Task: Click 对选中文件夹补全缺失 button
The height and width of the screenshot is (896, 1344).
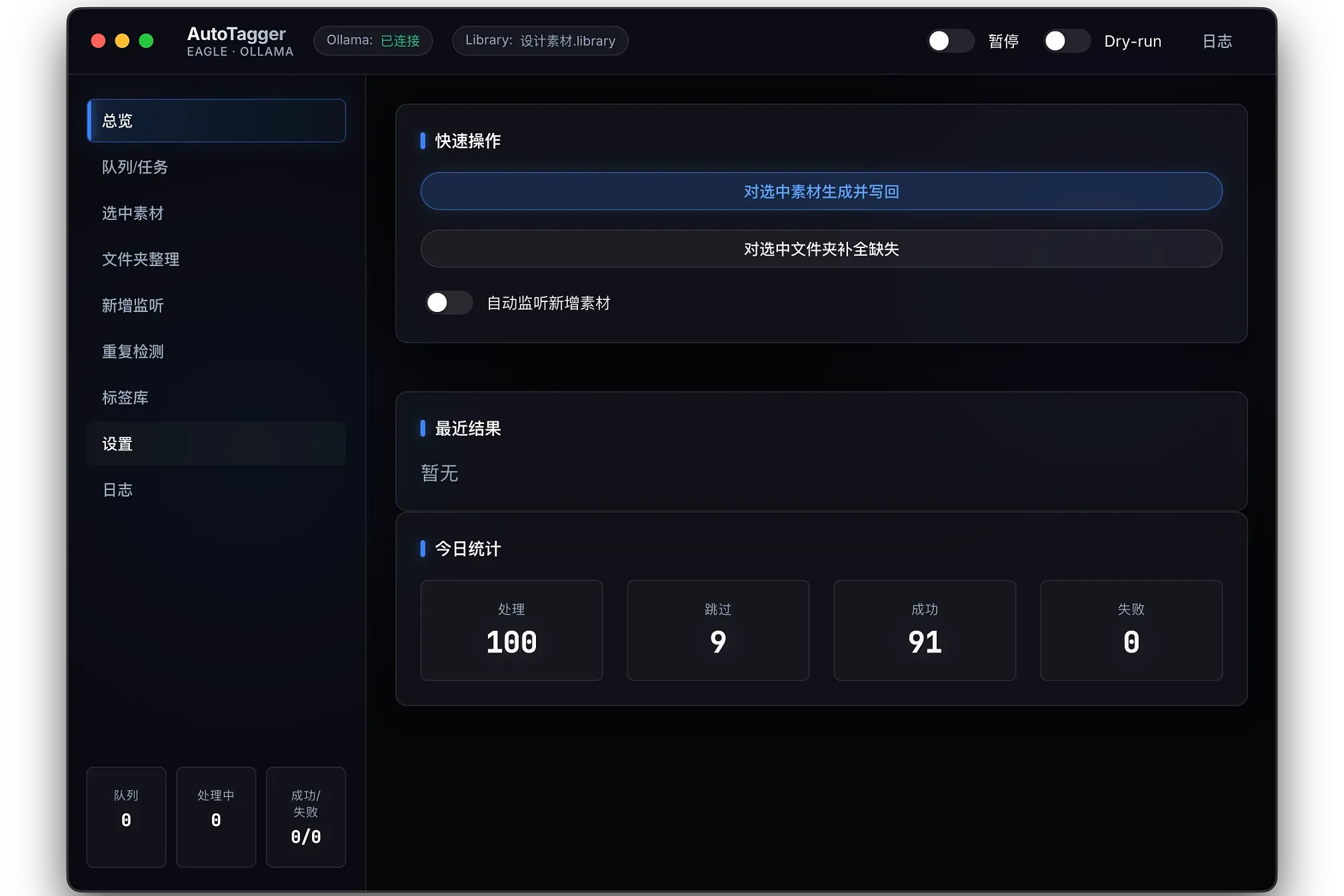Action: [x=821, y=249]
